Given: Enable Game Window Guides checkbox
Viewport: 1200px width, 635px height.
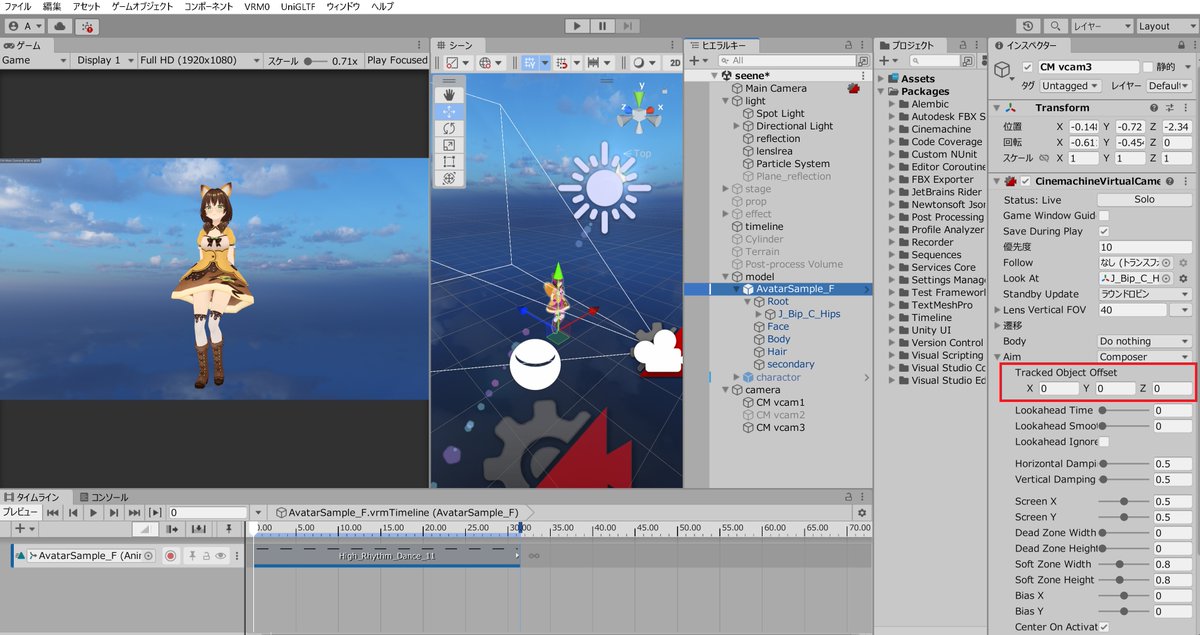Looking at the screenshot, I should click(x=1104, y=215).
